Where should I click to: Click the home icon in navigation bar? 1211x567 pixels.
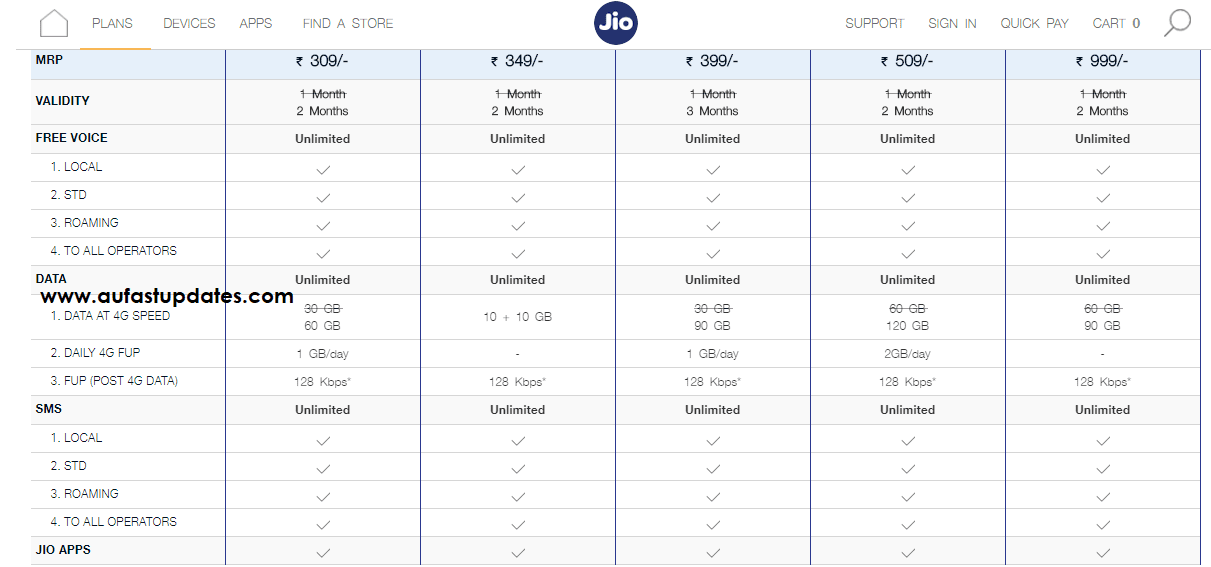click(54, 23)
